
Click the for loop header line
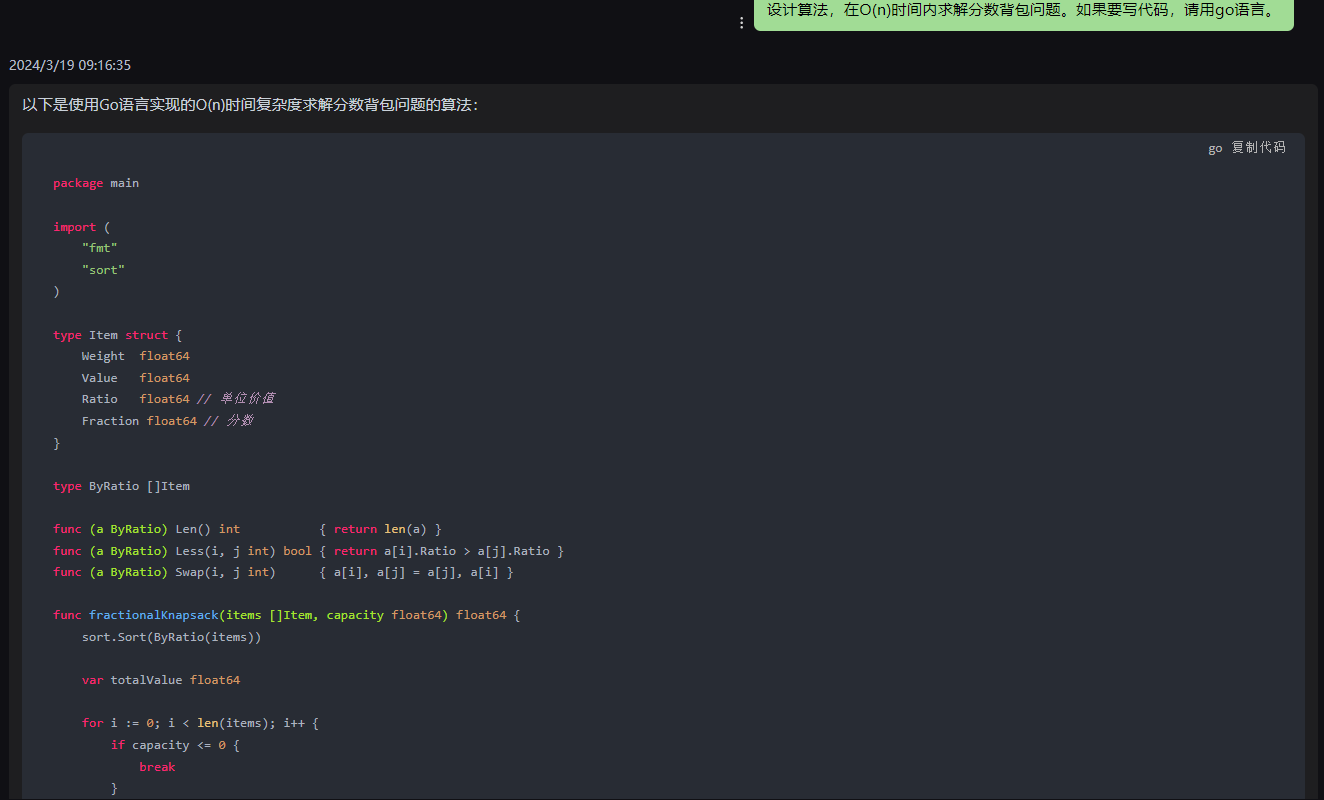click(200, 723)
